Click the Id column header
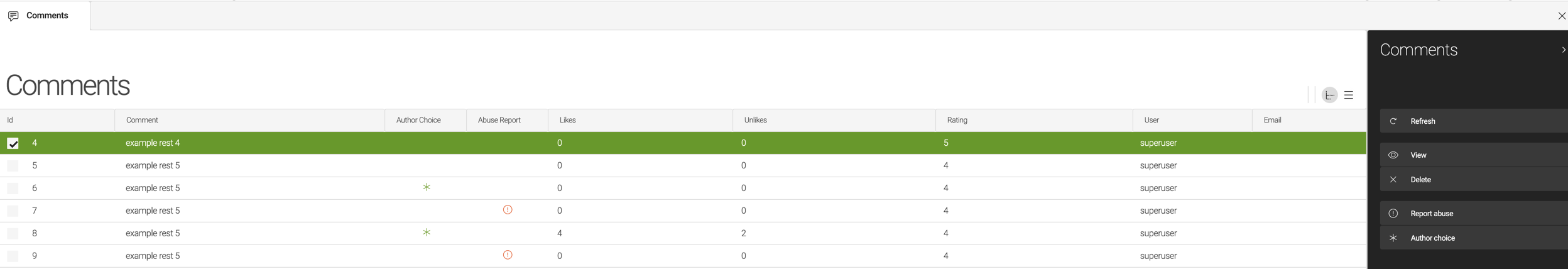The image size is (1568, 269). 10,120
